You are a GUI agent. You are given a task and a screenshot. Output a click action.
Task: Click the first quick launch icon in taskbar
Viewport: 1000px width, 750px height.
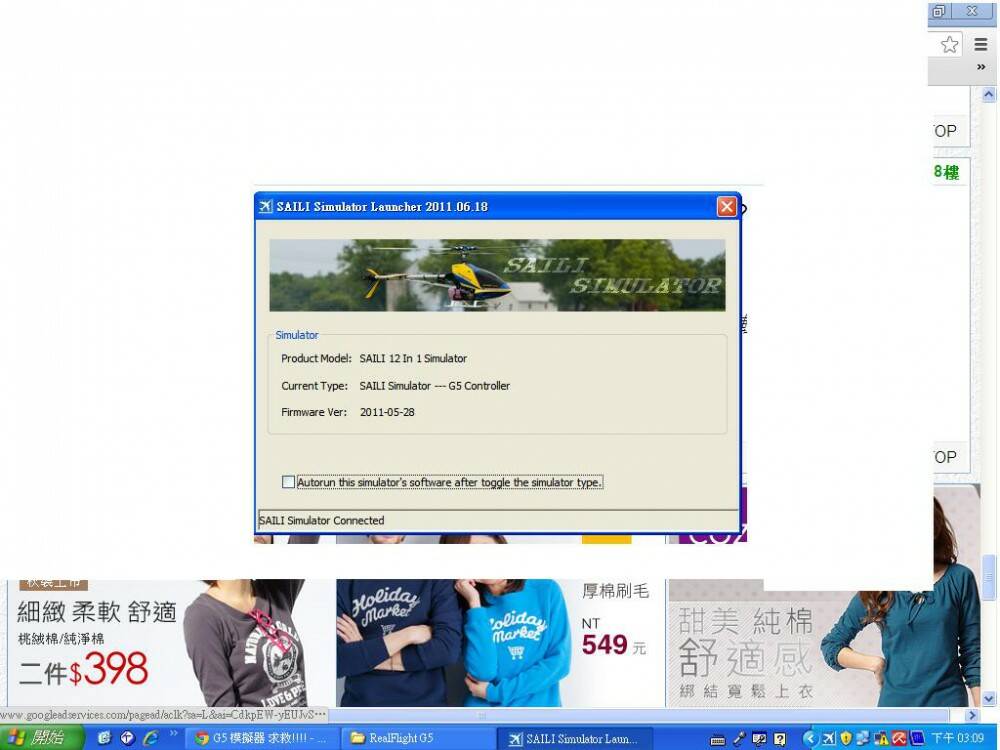coord(105,738)
